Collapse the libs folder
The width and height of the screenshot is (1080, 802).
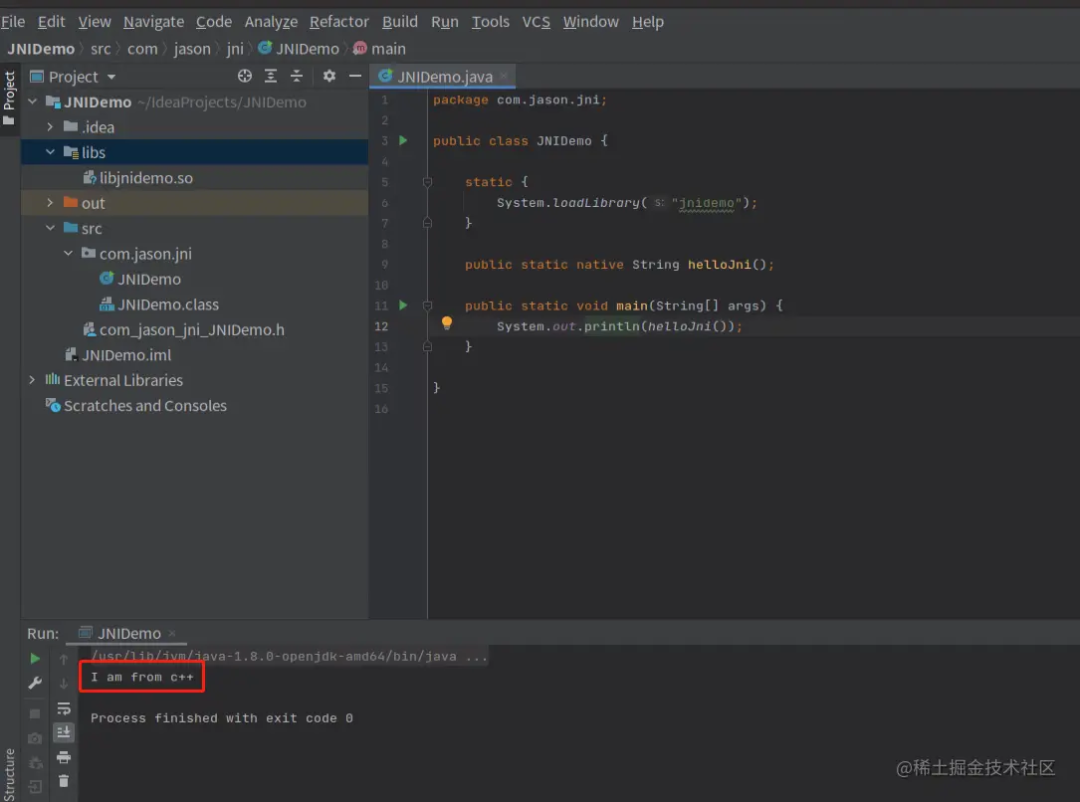pos(50,152)
